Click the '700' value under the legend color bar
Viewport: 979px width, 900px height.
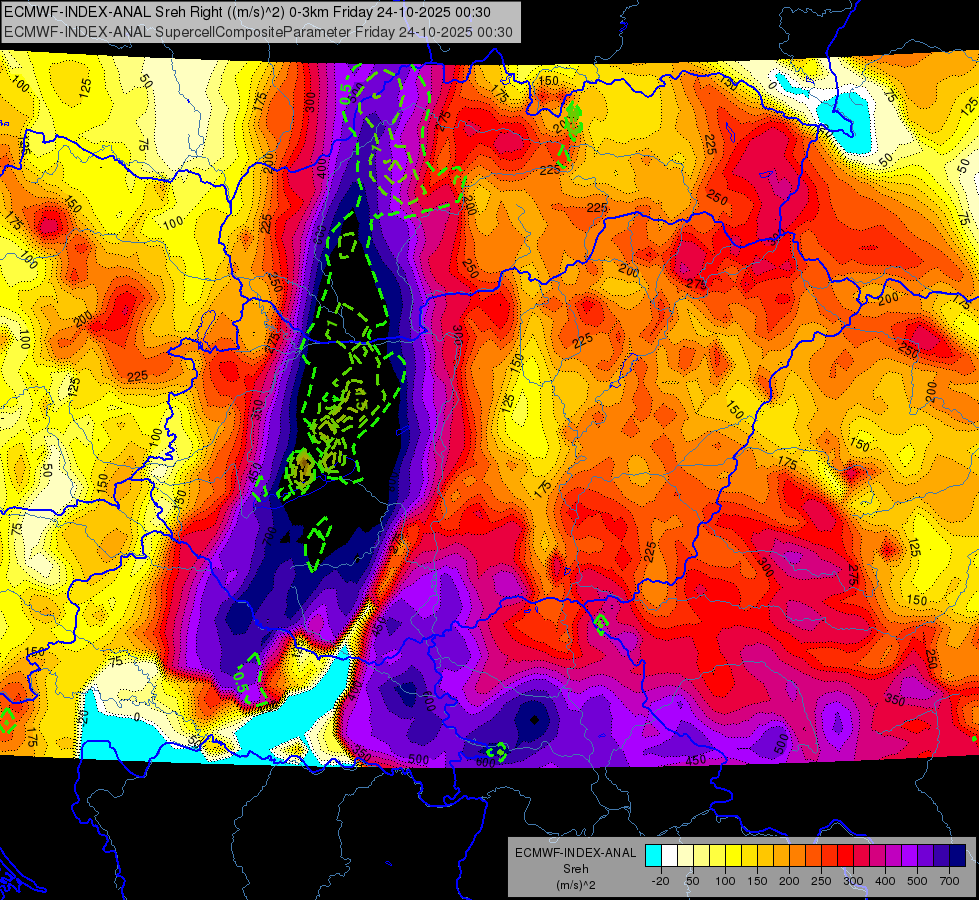949,881
